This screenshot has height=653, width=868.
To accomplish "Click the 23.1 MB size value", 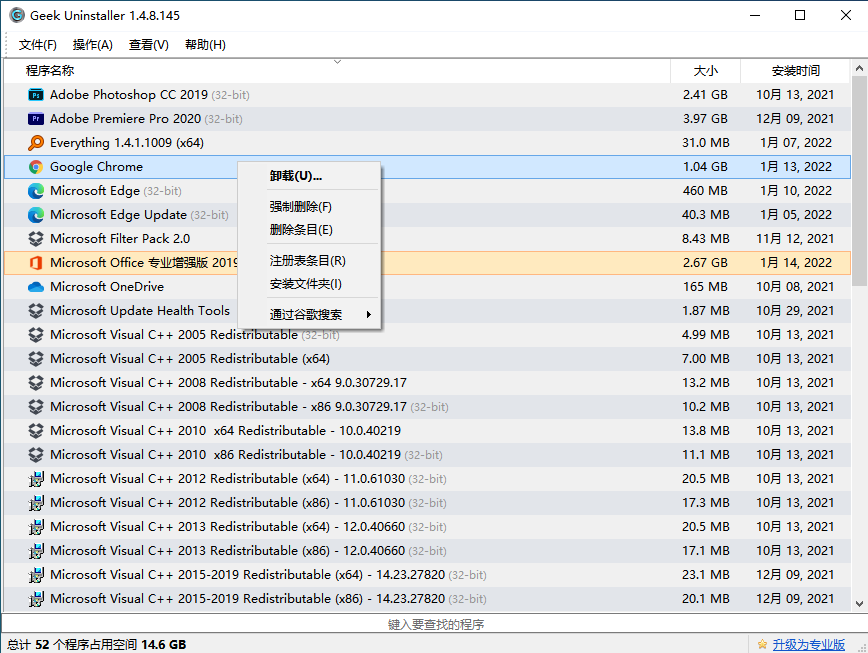I will pos(705,575).
